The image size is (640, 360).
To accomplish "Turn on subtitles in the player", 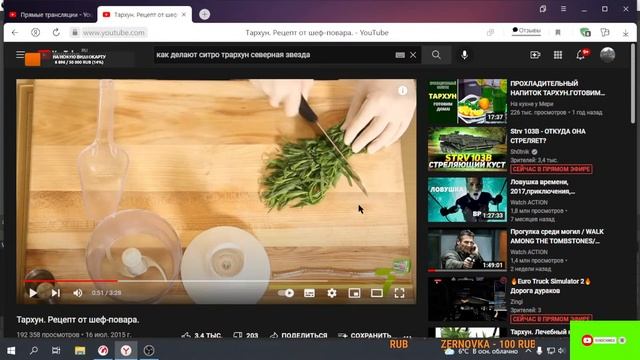I will [x=309, y=293].
